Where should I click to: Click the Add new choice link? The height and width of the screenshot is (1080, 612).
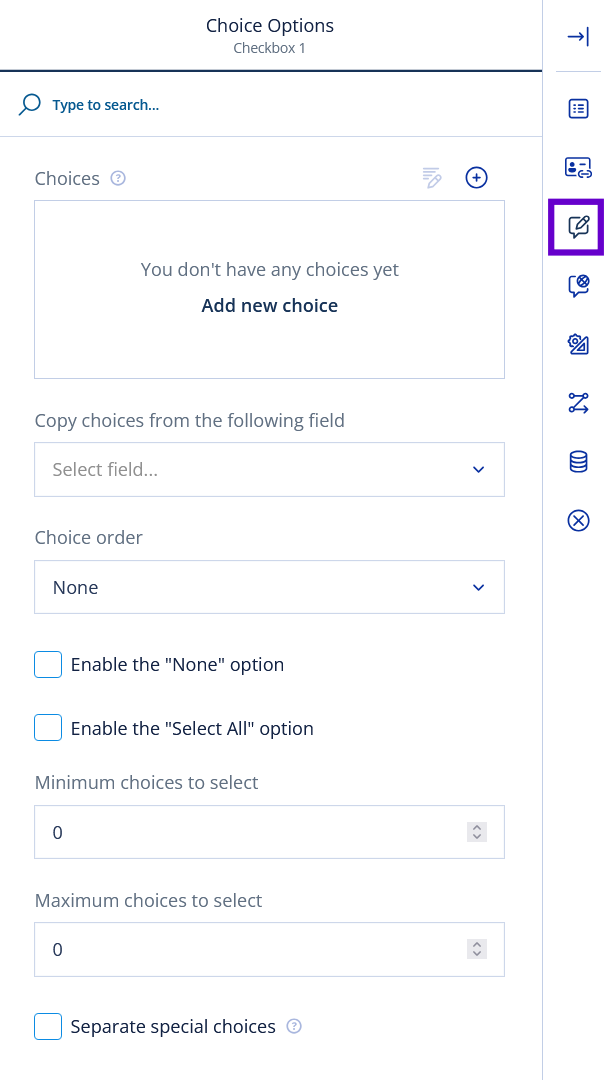[x=269, y=306]
